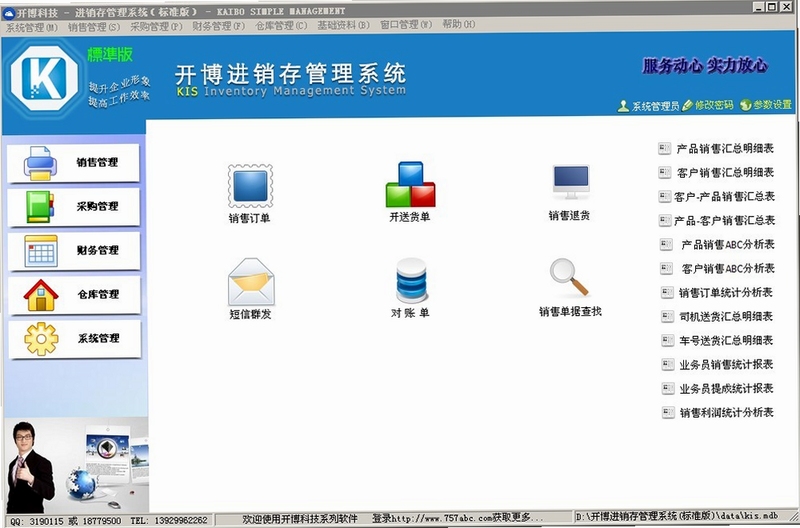The image size is (800, 528).
Task: Select 财务管理 sidebar button
Action: coord(74,251)
